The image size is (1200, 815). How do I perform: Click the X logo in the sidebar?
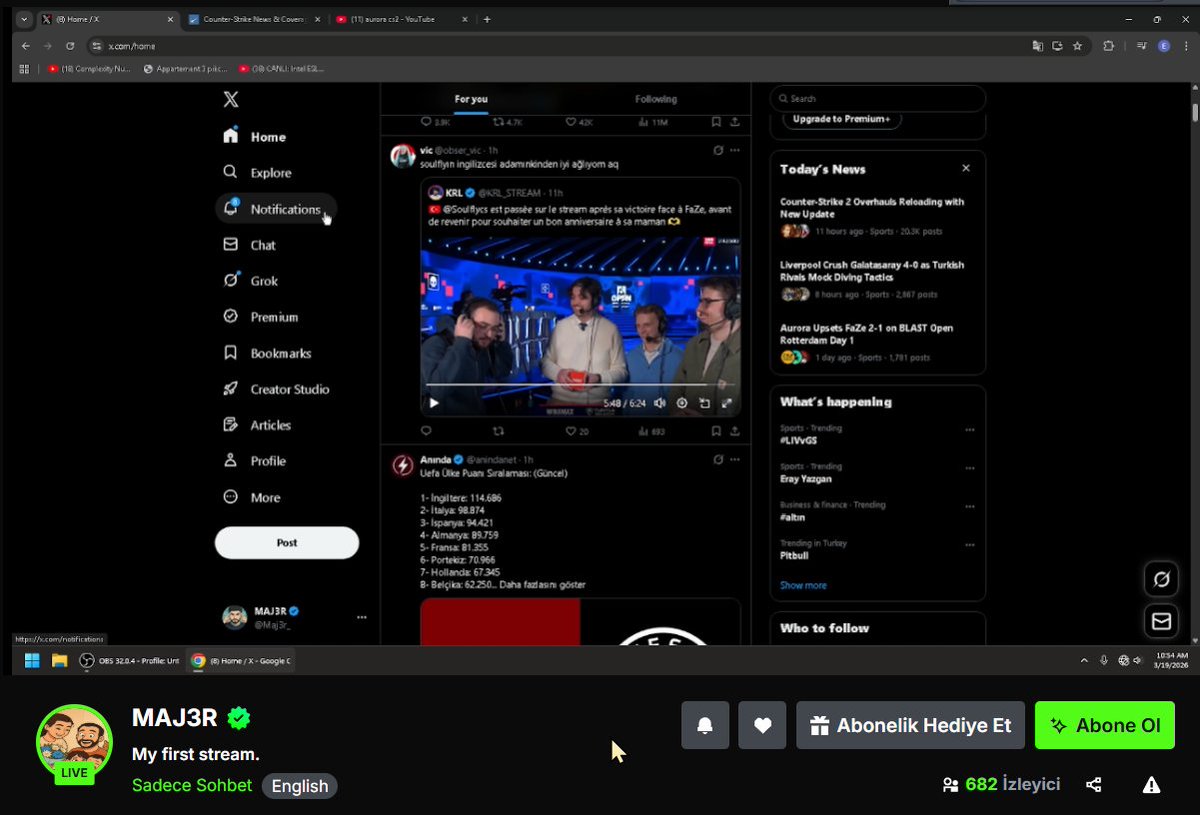click(231, 99)
